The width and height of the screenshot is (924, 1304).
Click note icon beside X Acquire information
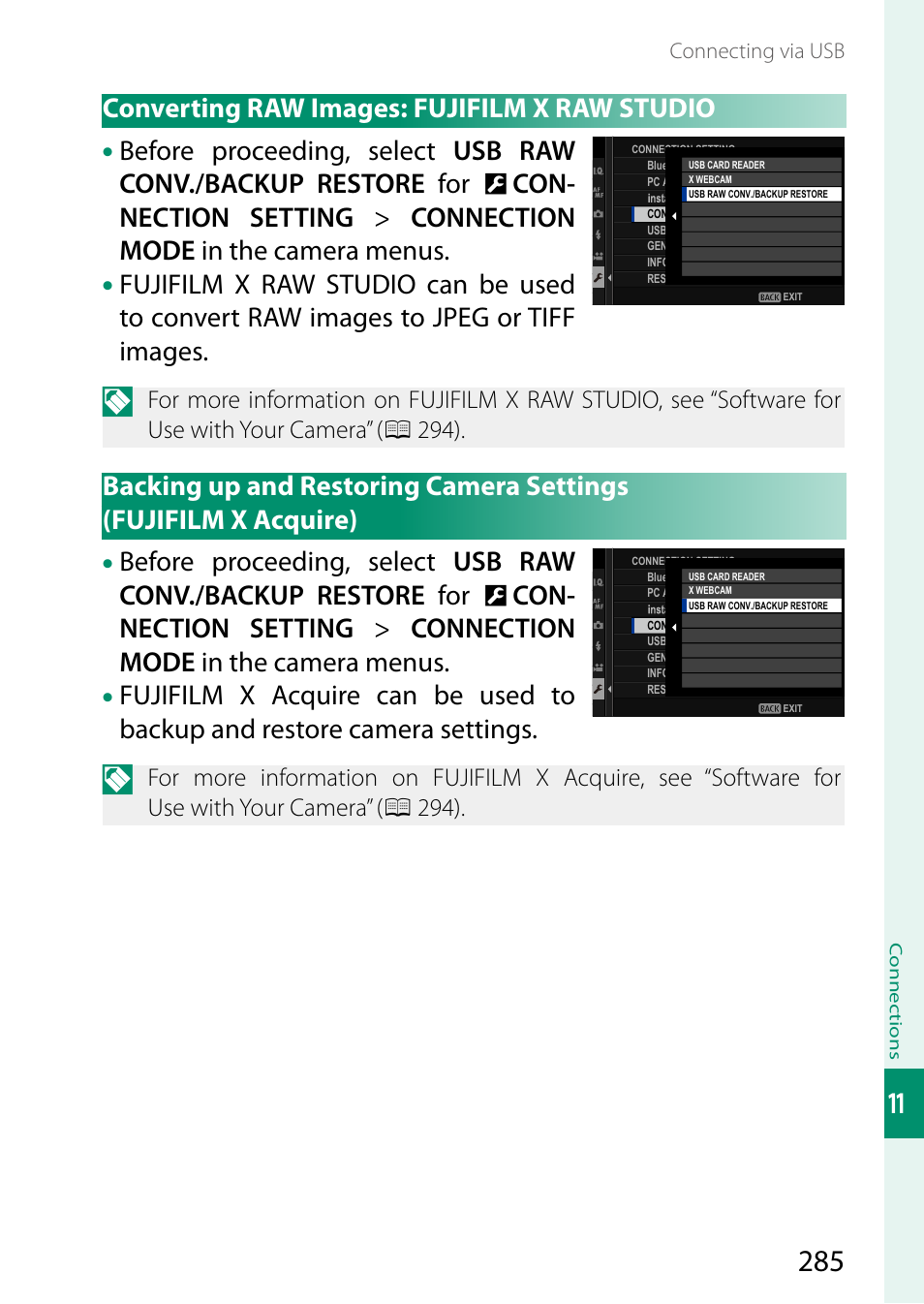[x=118, y=779]
